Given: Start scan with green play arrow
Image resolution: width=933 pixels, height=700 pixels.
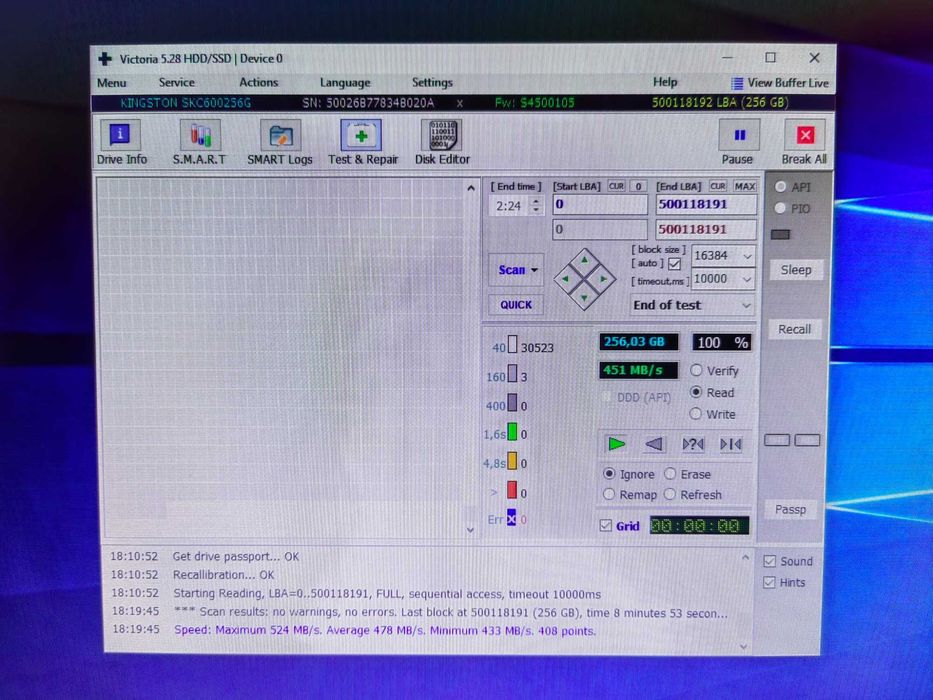Looking at the screenshot, I should coord(616,444).
